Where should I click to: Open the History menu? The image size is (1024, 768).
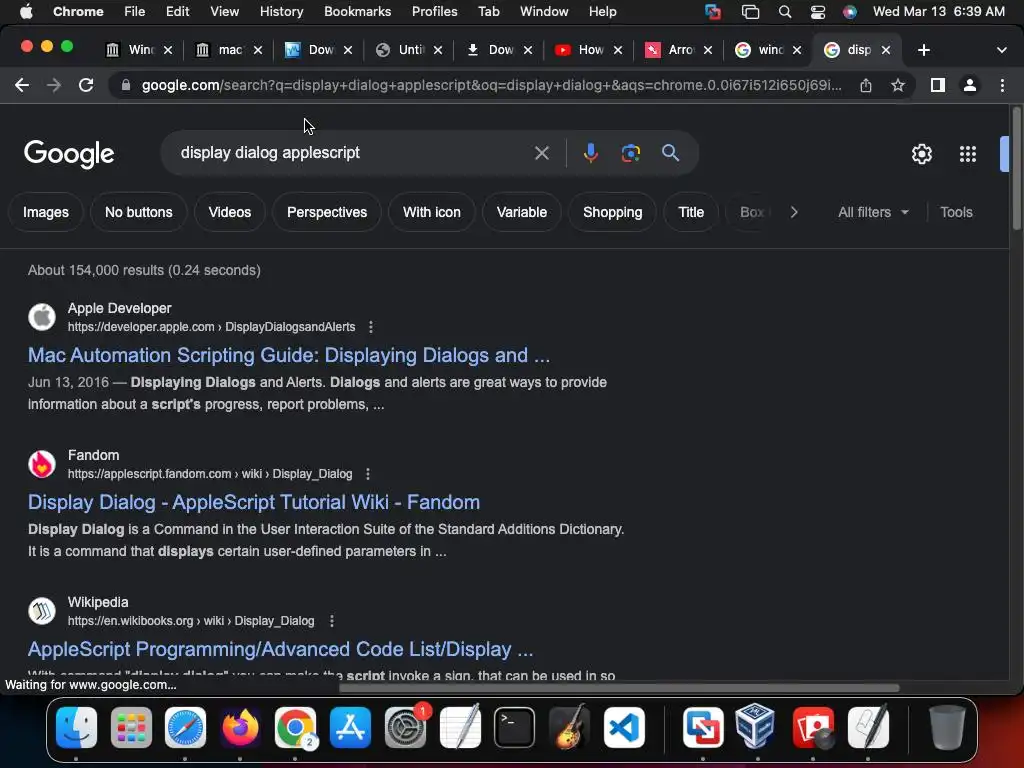(281, 12)
